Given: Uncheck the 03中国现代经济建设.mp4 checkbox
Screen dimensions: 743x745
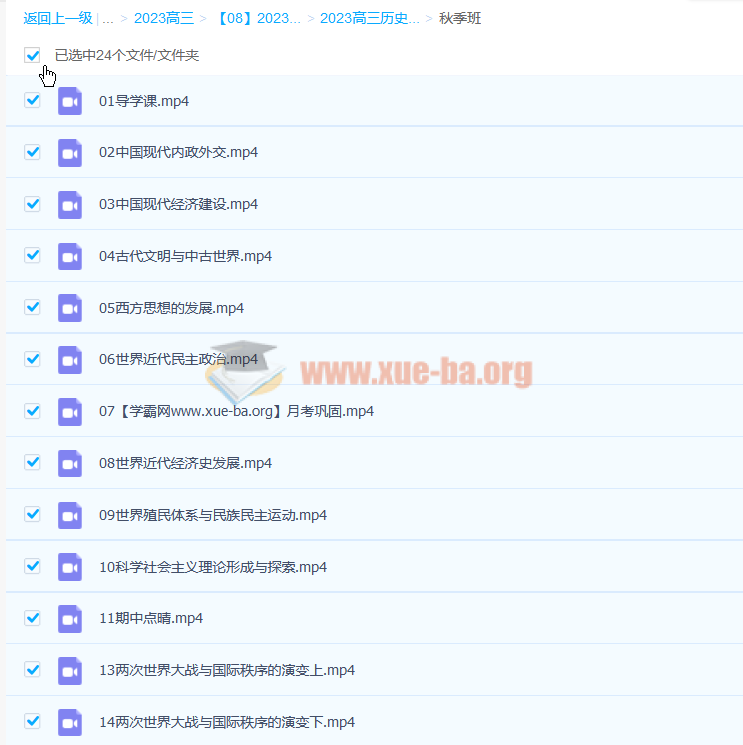Looking at the screenshot, I should pyautogui.click(x=32, y=204).
